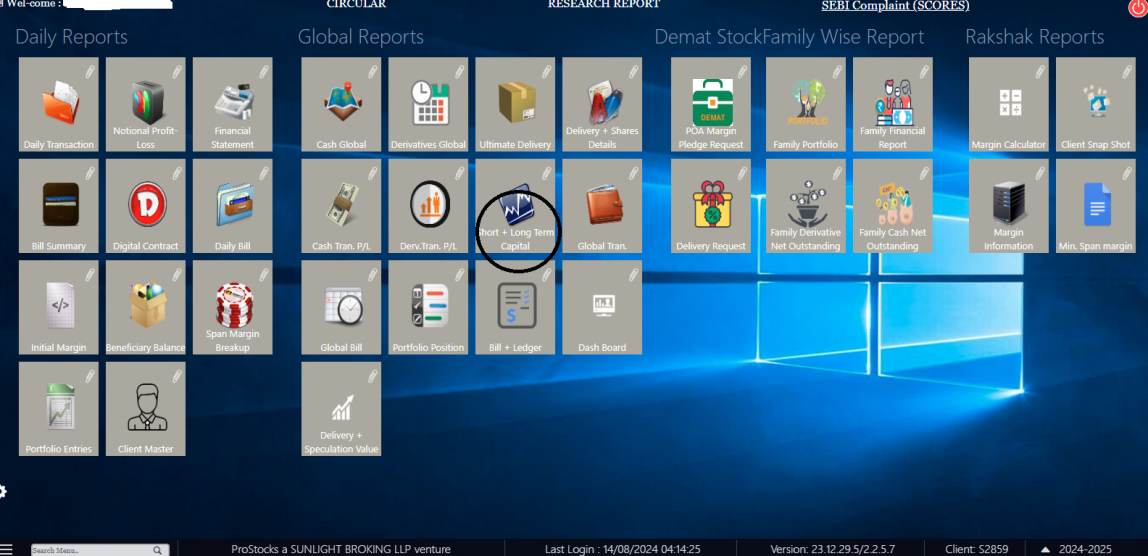Open the Min. Span margin tile
The image size is (1148, 556).
[x=1096, y=207]
